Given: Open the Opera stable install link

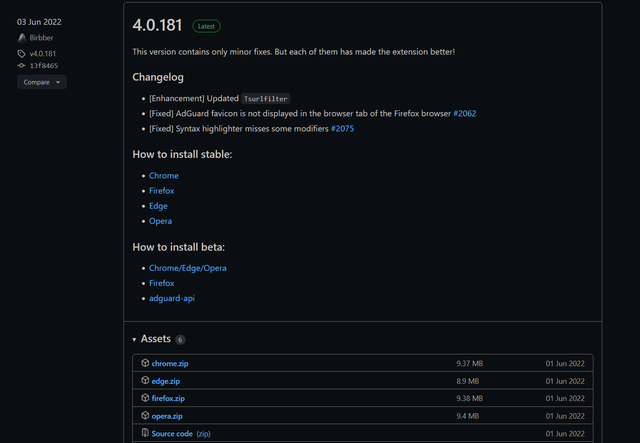Looking at the screenshot, I should coord(160,221).
